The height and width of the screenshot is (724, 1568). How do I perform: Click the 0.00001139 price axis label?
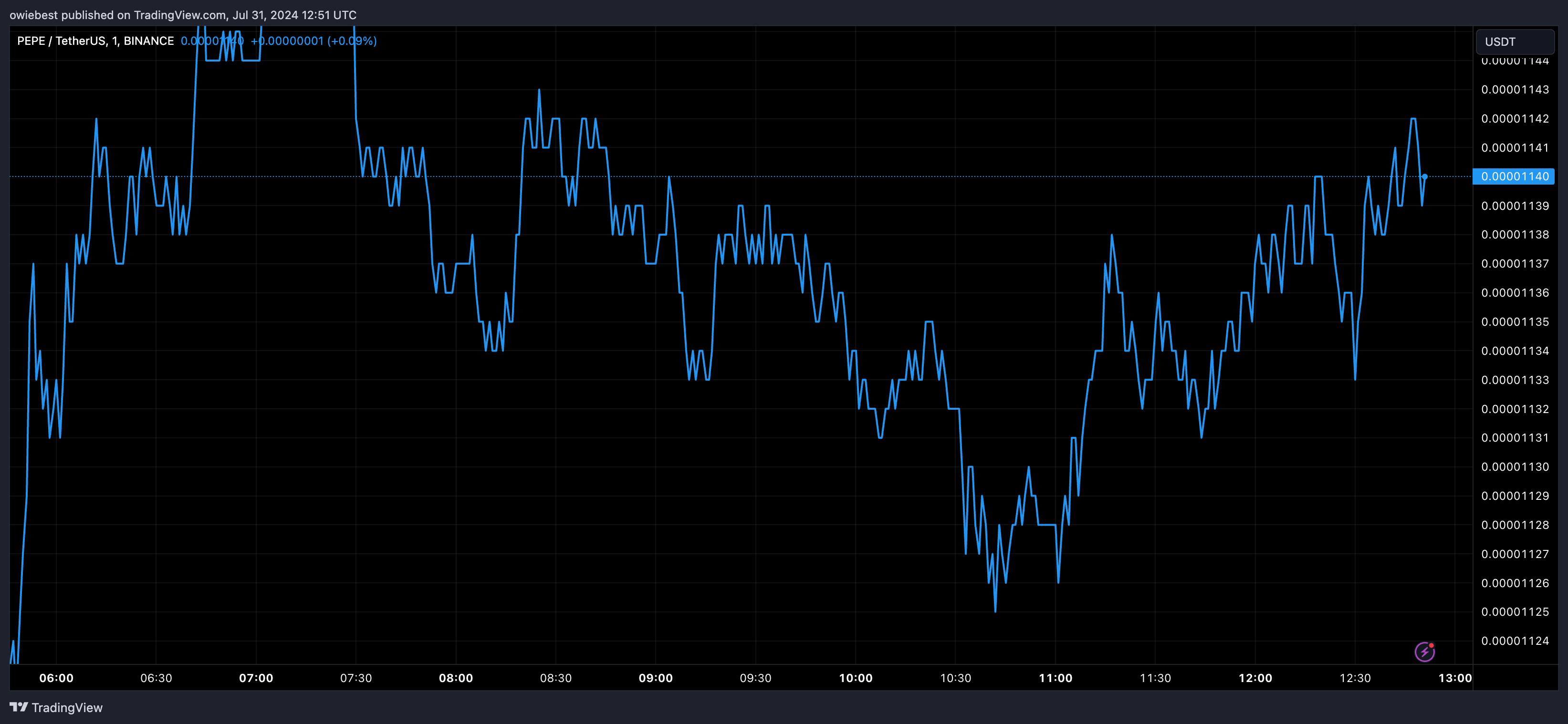1515,206
